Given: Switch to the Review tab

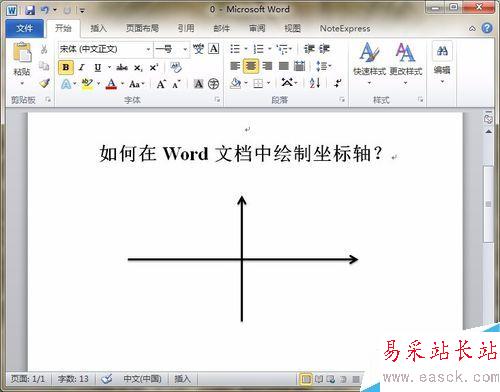Looking at the screenshot, I should (x=257, y=28).
